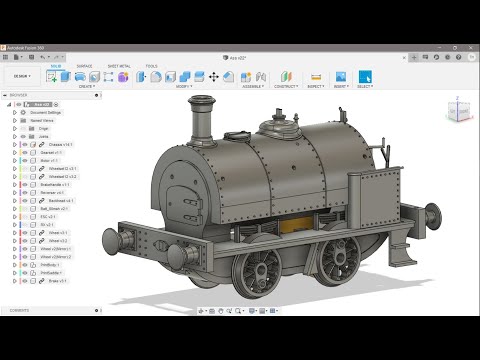Select the Shell tool icon

170,77
